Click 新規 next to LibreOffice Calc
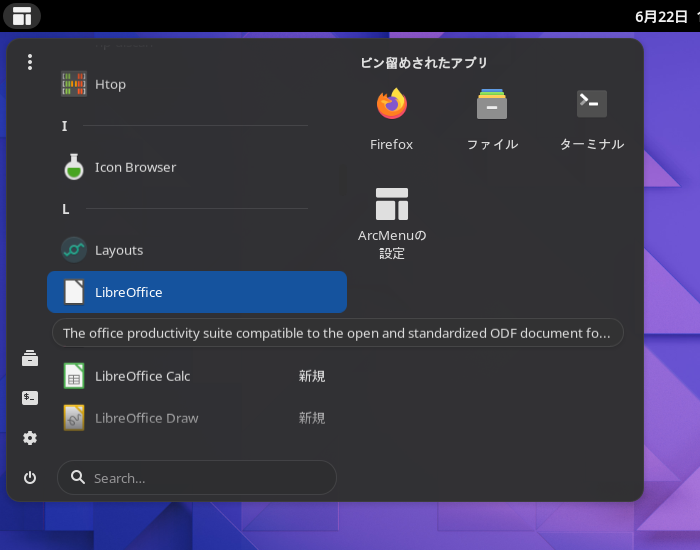Screen dimensions: 700x550 [312, 376]
